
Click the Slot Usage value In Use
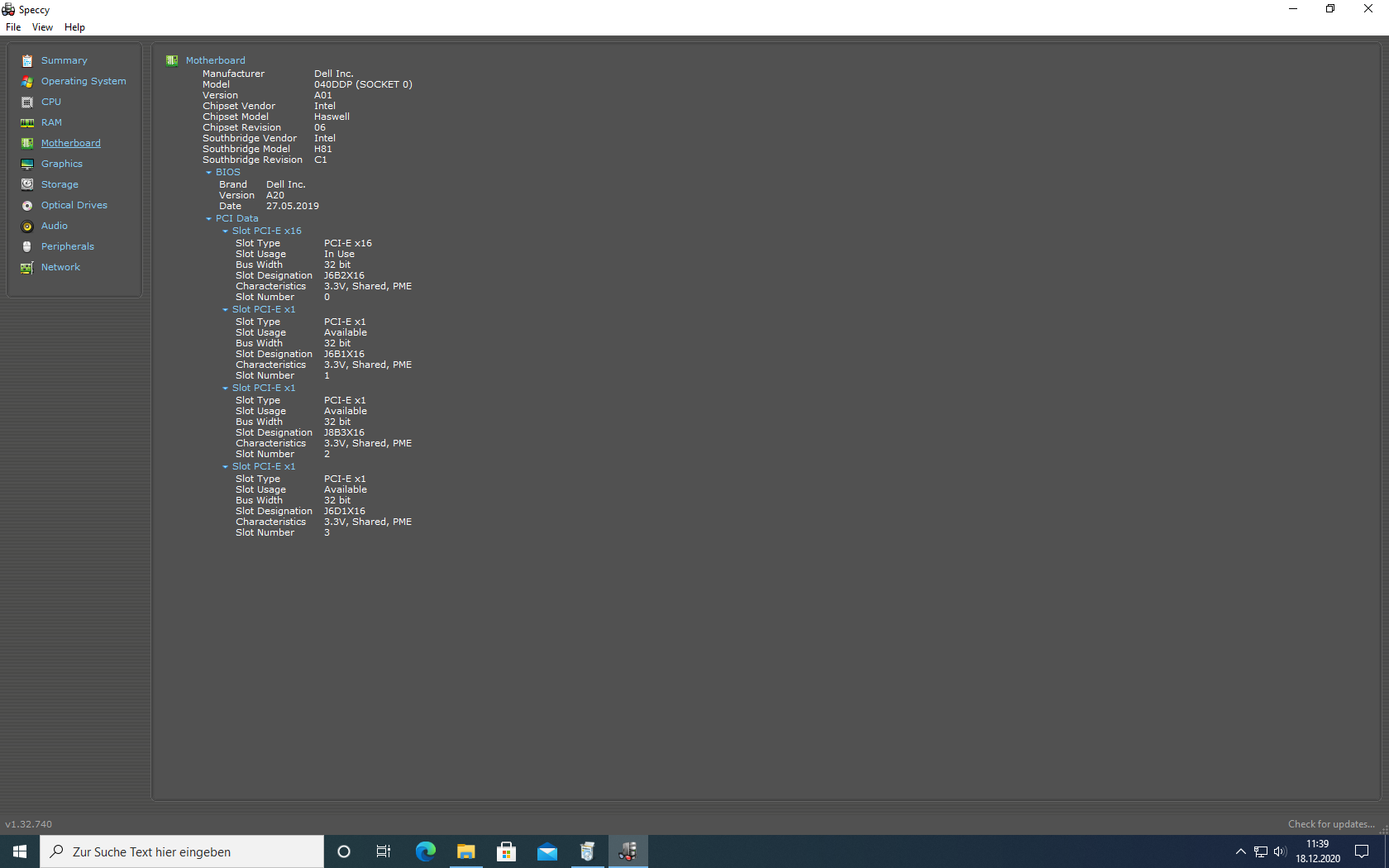coord(339,254)
